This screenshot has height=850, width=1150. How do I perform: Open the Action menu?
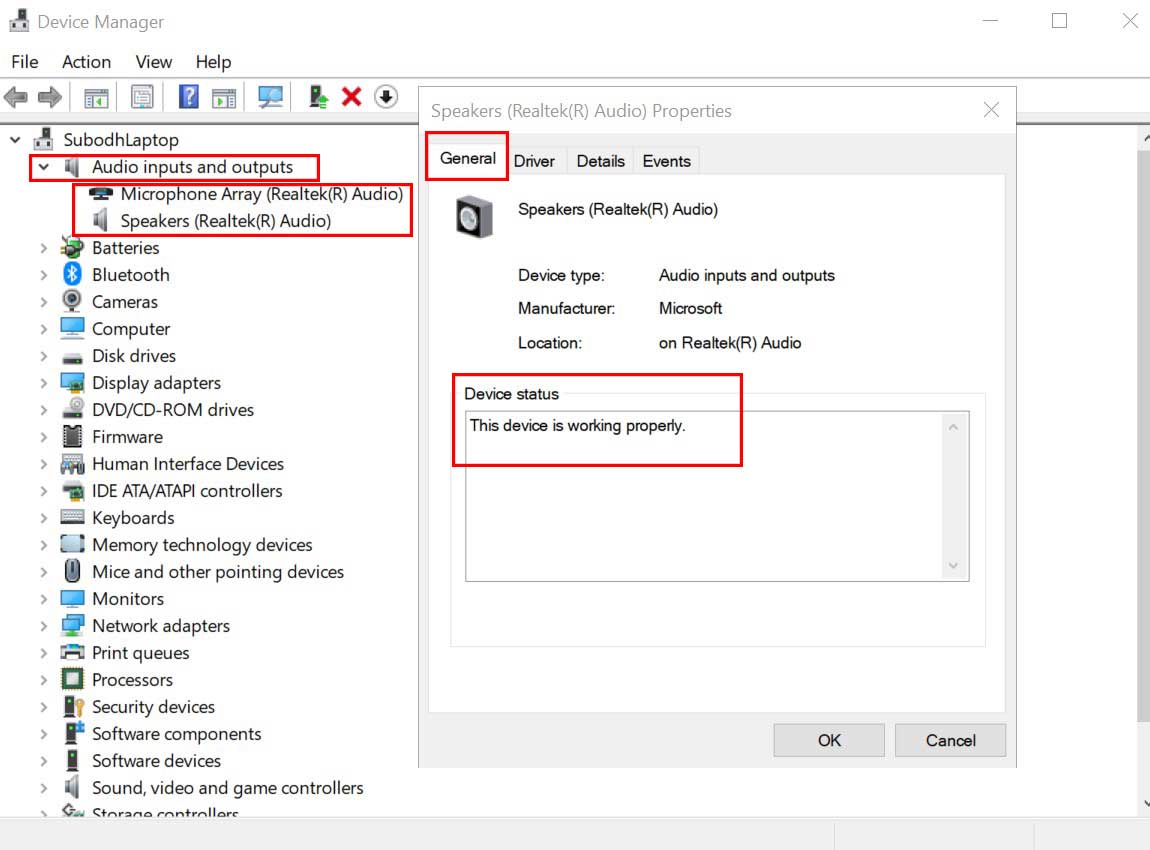point(86,61)
